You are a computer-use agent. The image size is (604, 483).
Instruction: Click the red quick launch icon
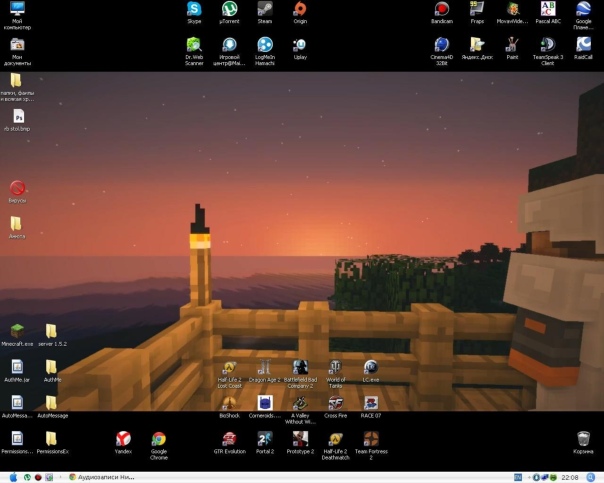(38, 477)
